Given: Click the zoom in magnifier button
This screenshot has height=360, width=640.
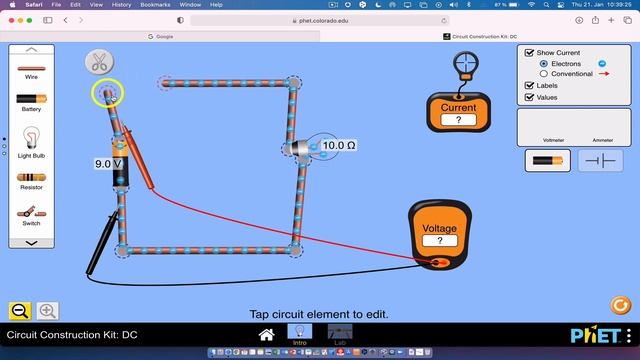Looking at the screenshot, I should pos(47,311).
